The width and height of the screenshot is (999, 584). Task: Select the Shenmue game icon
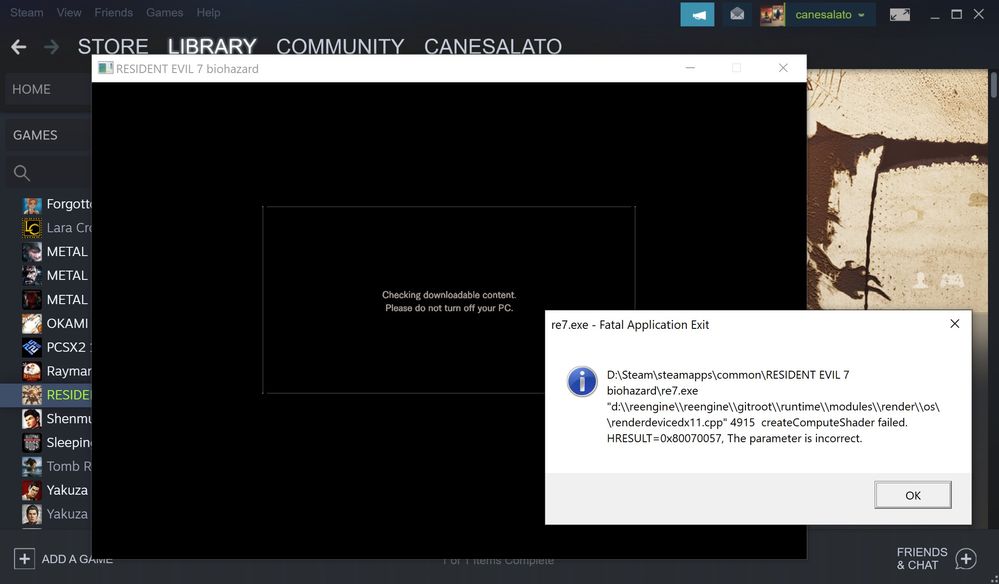point(32,419)
